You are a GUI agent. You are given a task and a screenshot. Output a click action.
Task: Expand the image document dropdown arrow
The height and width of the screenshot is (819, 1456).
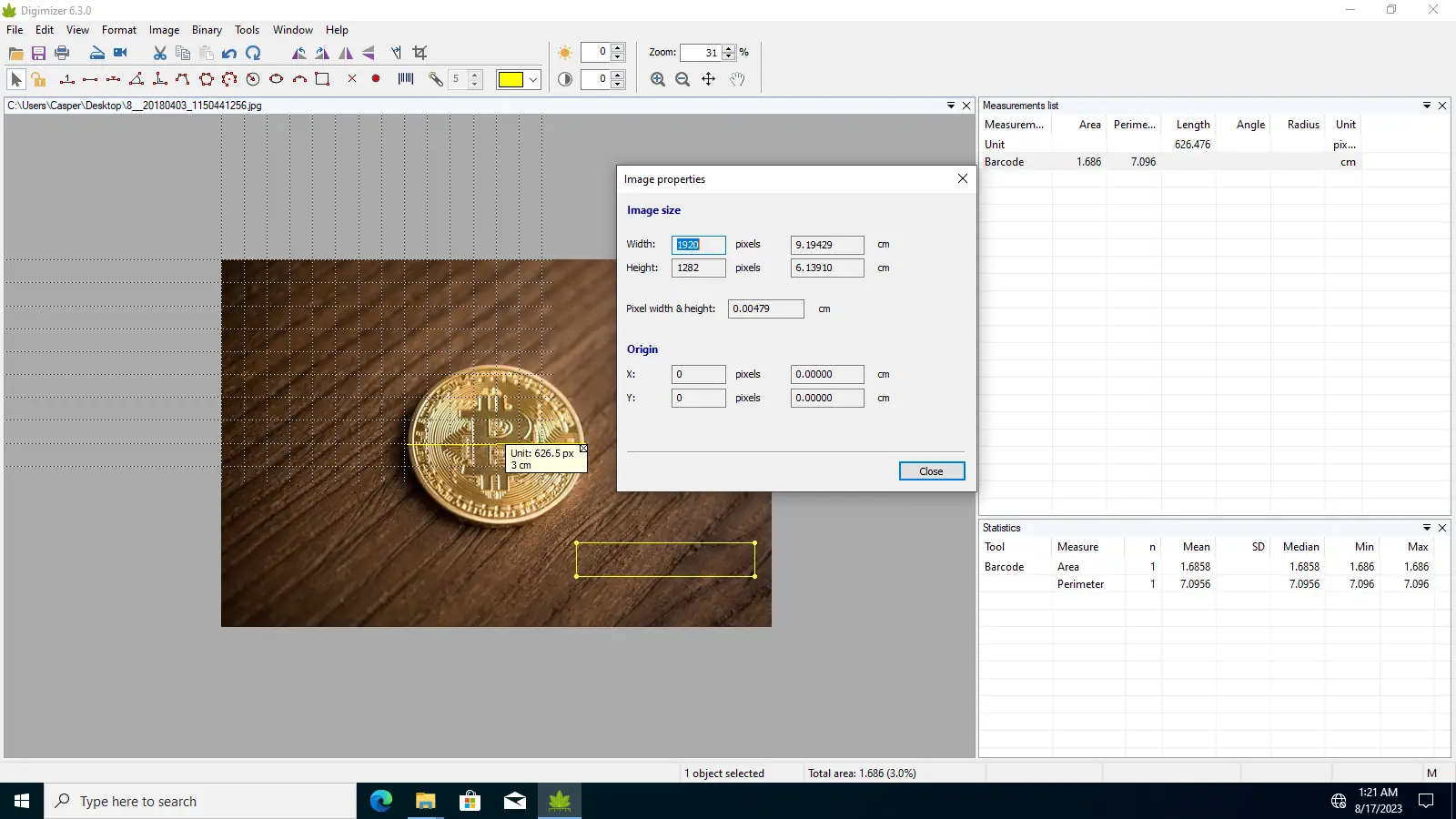click(951, 106)
